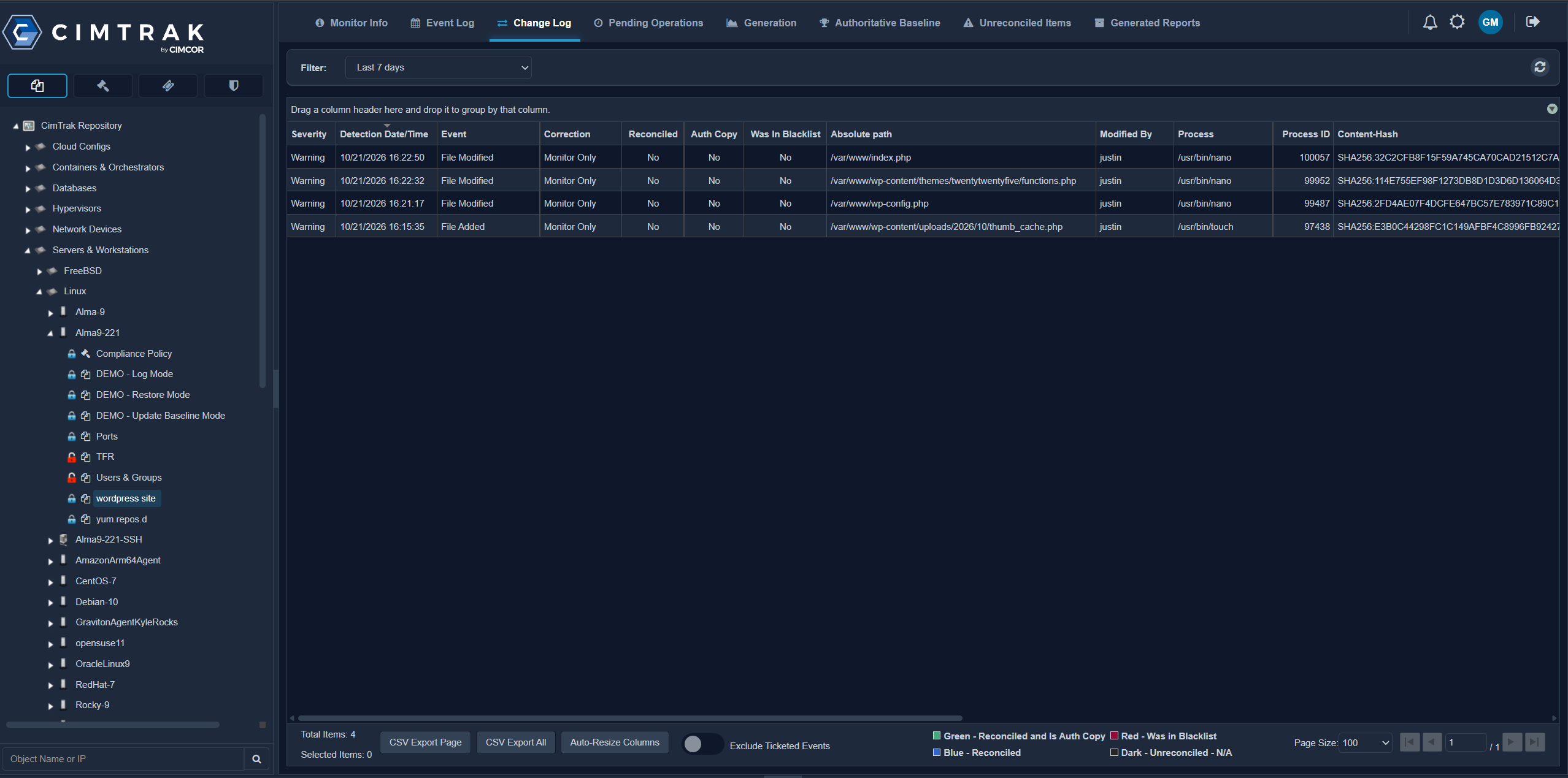Select /usr/bin/touch process cell
1568x778 pixels.
(1223, 227)
